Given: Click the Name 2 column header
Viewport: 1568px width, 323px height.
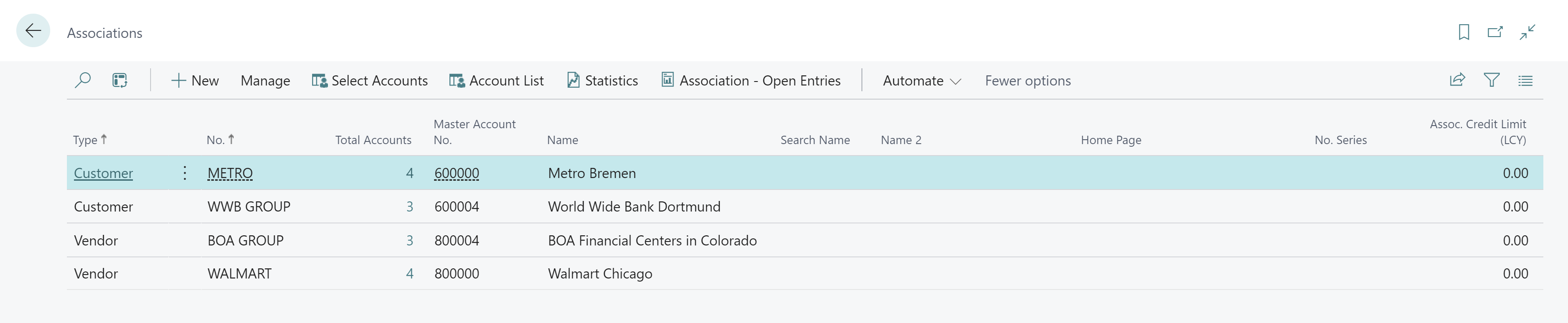Looking at the screenshot, I should (x=901, y=140).
